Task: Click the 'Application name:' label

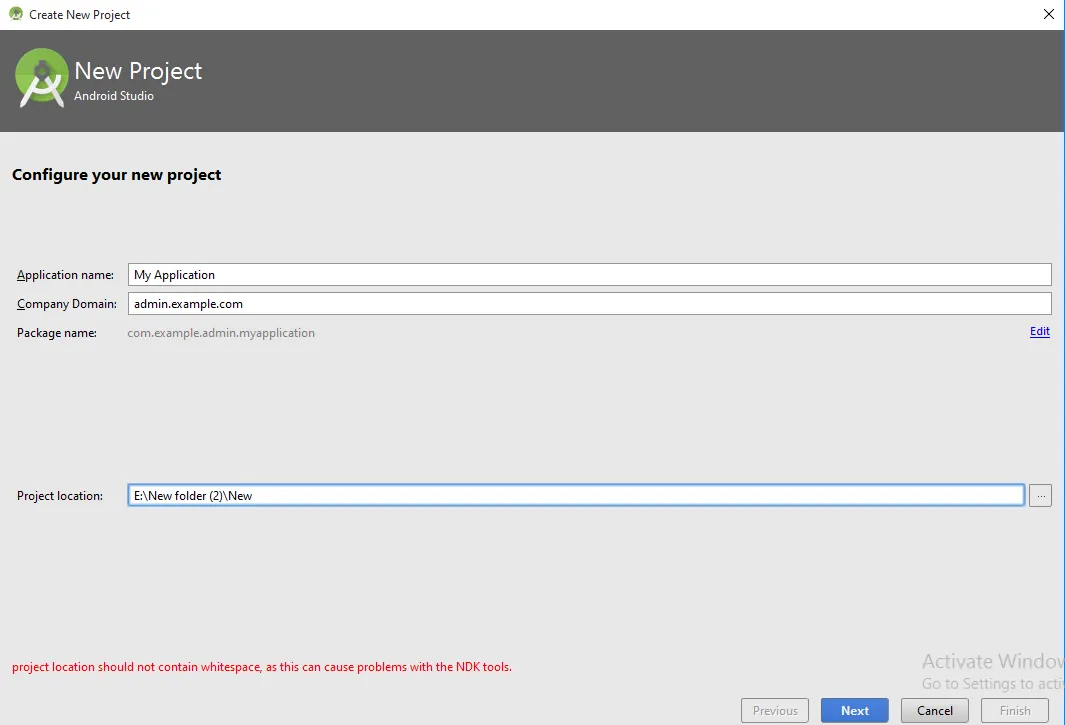Action: click(65, 275)
